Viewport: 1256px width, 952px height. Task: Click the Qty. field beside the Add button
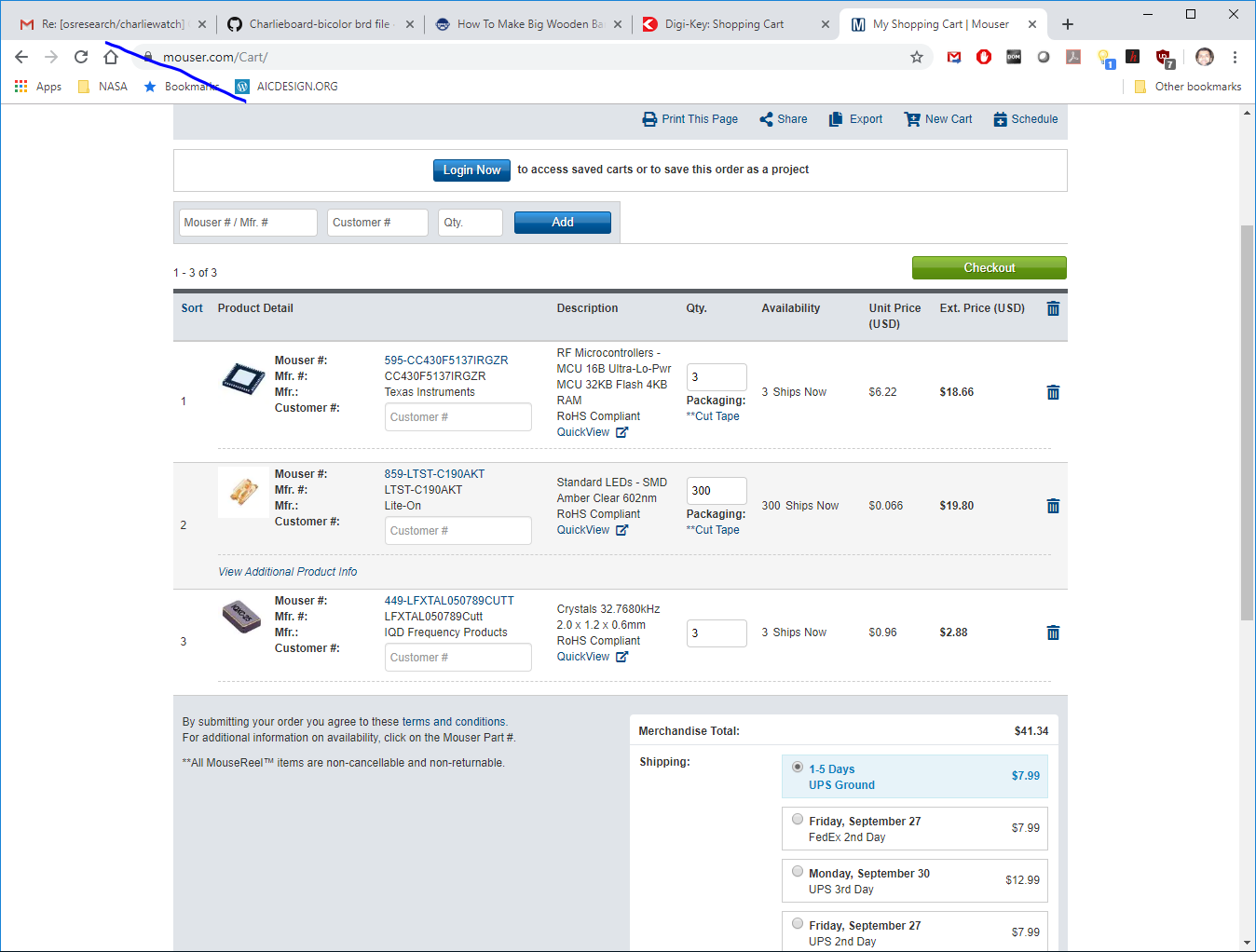click(x=471, y=223)
